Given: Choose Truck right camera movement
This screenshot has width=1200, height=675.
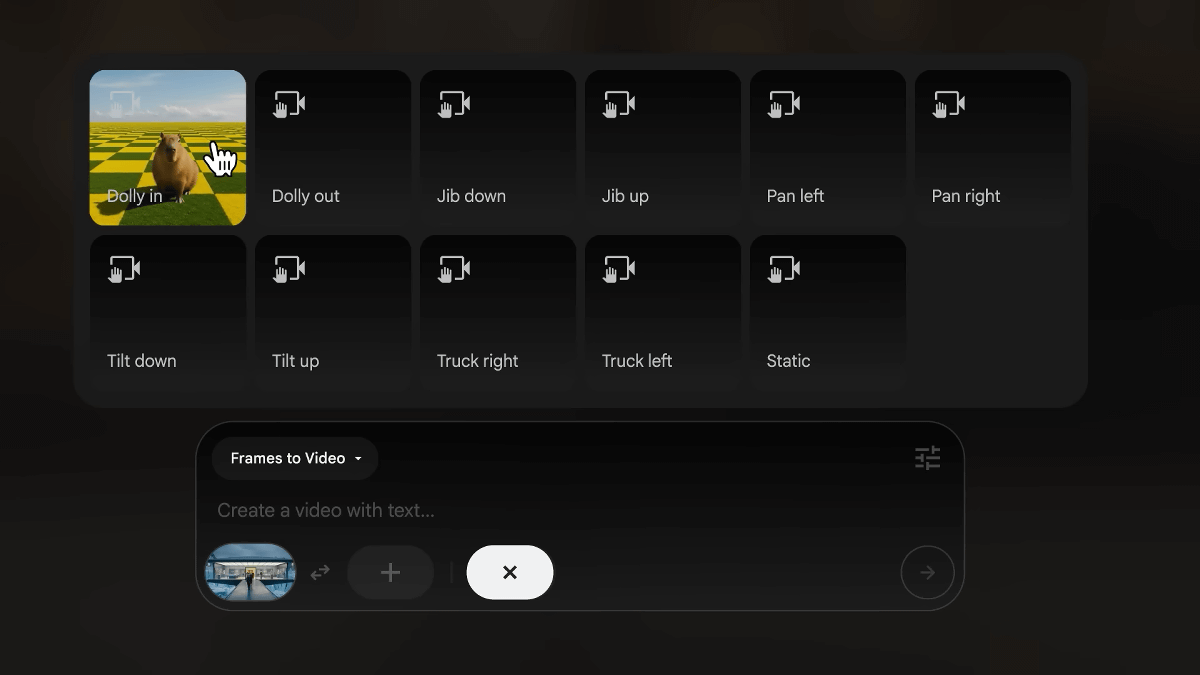Looking at the screenshot, I should (498, 313).
